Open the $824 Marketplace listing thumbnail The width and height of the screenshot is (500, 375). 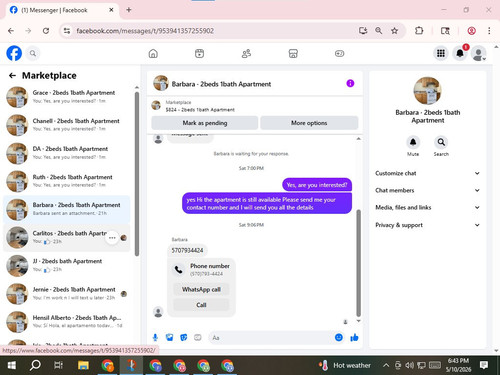point(156,106)
